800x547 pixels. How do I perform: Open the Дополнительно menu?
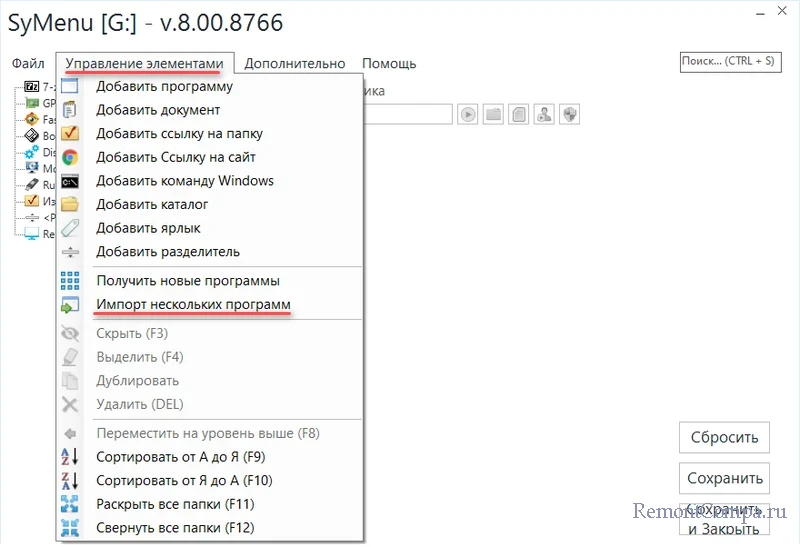click(294, 64)
